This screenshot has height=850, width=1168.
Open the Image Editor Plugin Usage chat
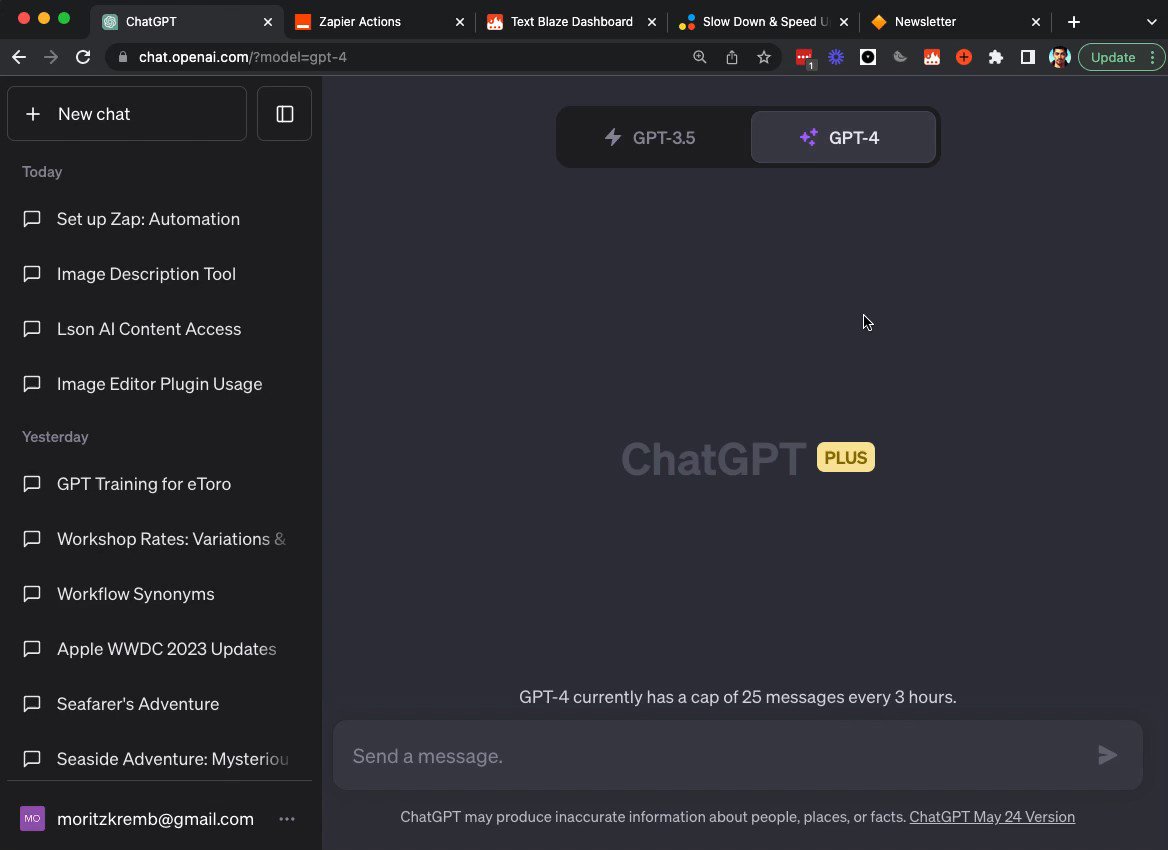(x=159, y=384)
